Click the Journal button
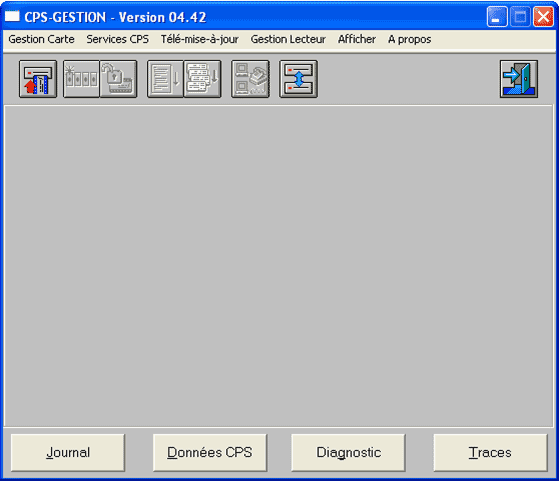This screenshot has height=481, width=559. 68,452
